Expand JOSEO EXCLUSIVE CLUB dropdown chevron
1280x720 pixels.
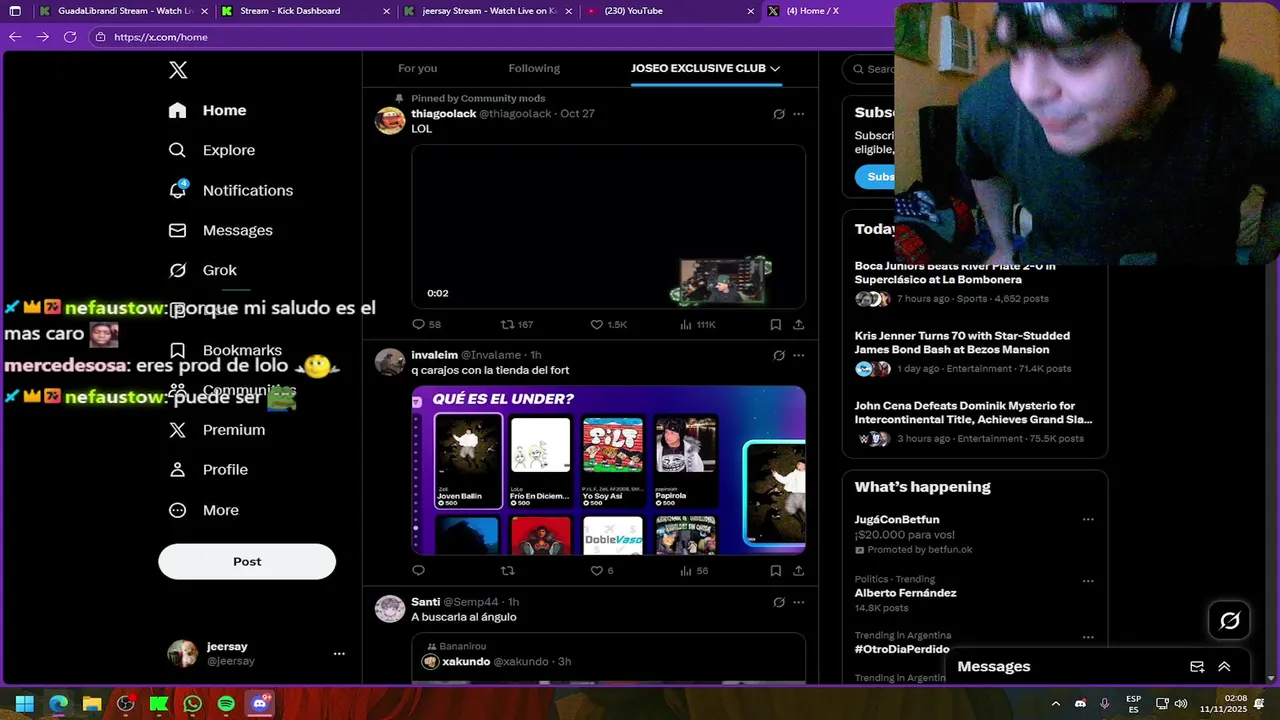pos(775,68)
